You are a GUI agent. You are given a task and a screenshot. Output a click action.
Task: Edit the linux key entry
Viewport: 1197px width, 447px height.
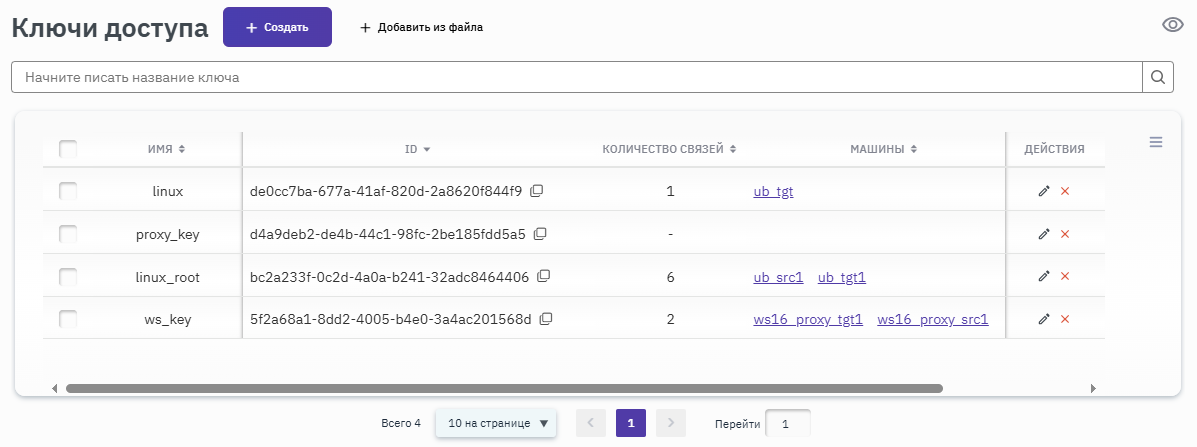point(1044,191)
